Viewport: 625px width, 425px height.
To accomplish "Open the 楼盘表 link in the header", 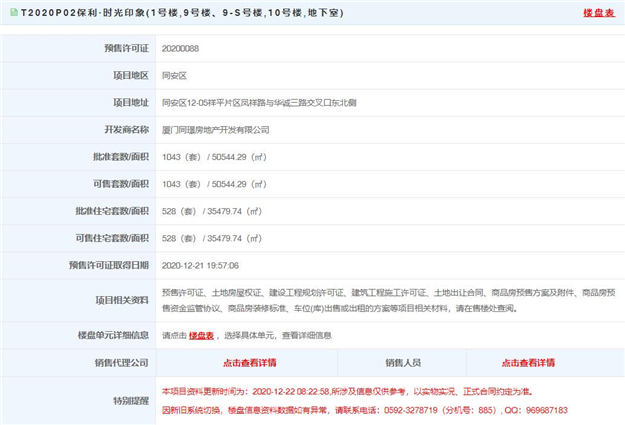I will tap(599, 13).
